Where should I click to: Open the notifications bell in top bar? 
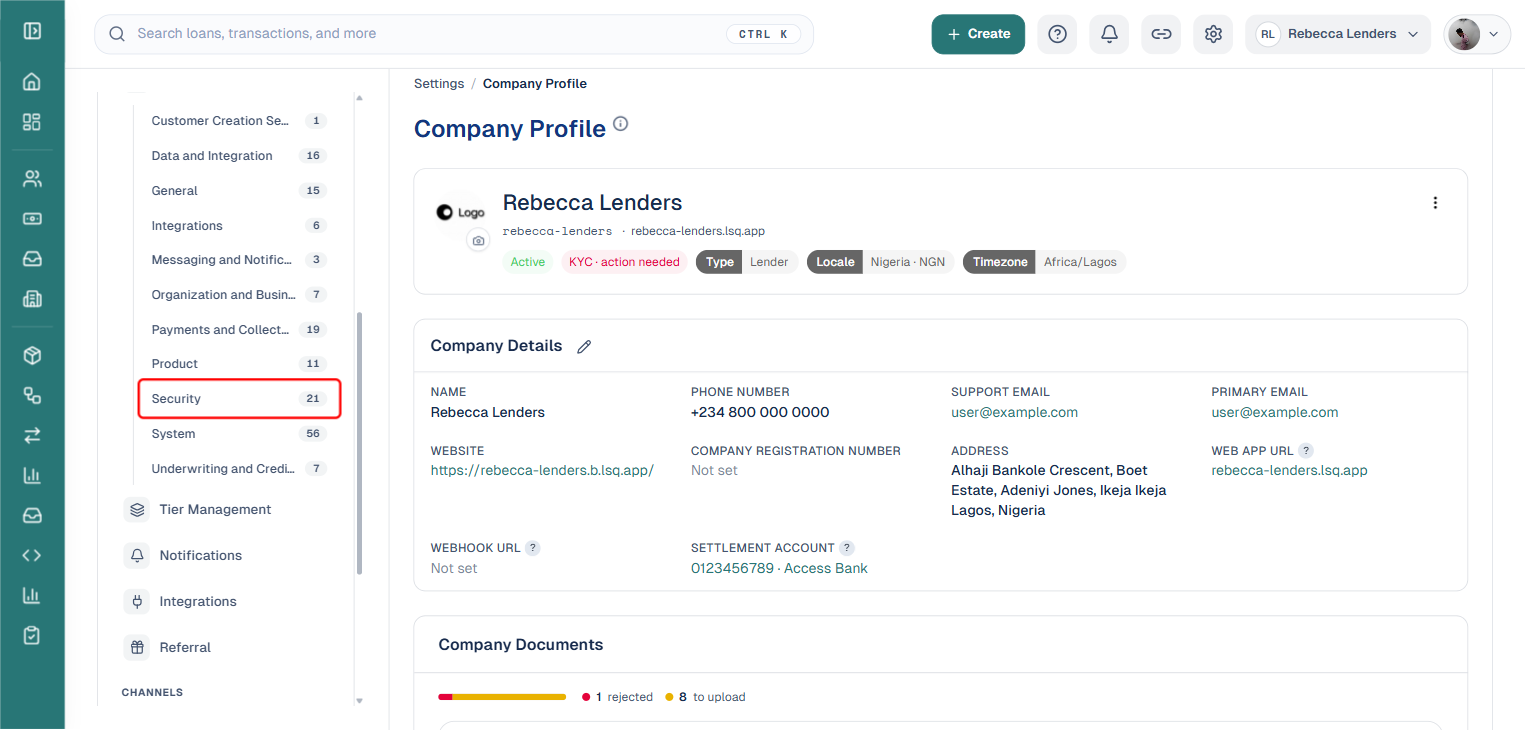point(1109,34)
